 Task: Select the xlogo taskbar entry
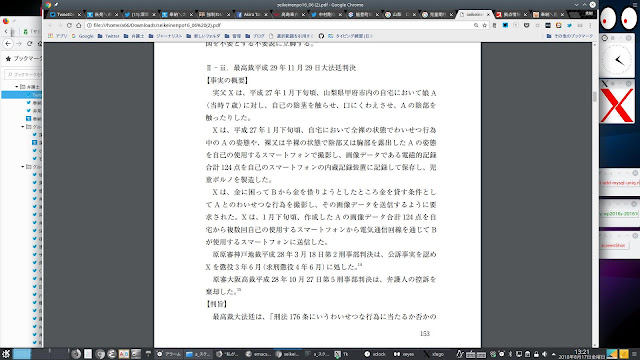(x=433, y=354)
